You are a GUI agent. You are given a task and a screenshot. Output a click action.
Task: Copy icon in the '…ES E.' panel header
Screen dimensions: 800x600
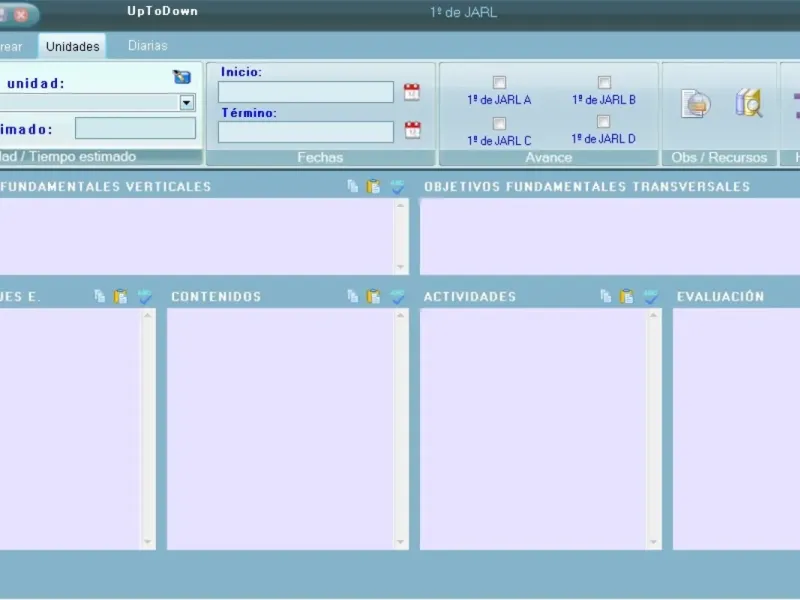pos(99,296)
